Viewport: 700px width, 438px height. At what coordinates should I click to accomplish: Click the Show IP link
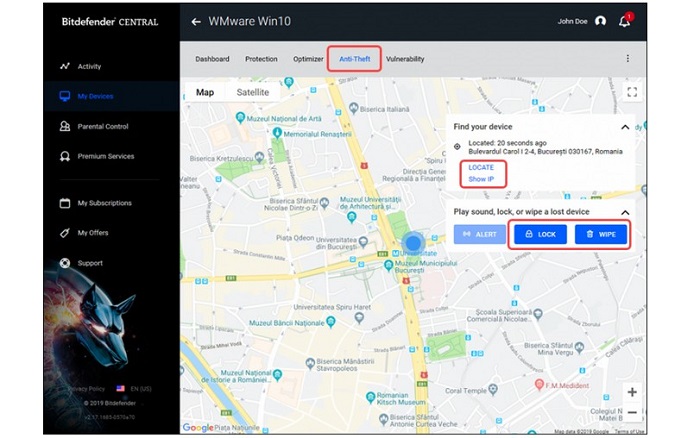coord(481,179)
